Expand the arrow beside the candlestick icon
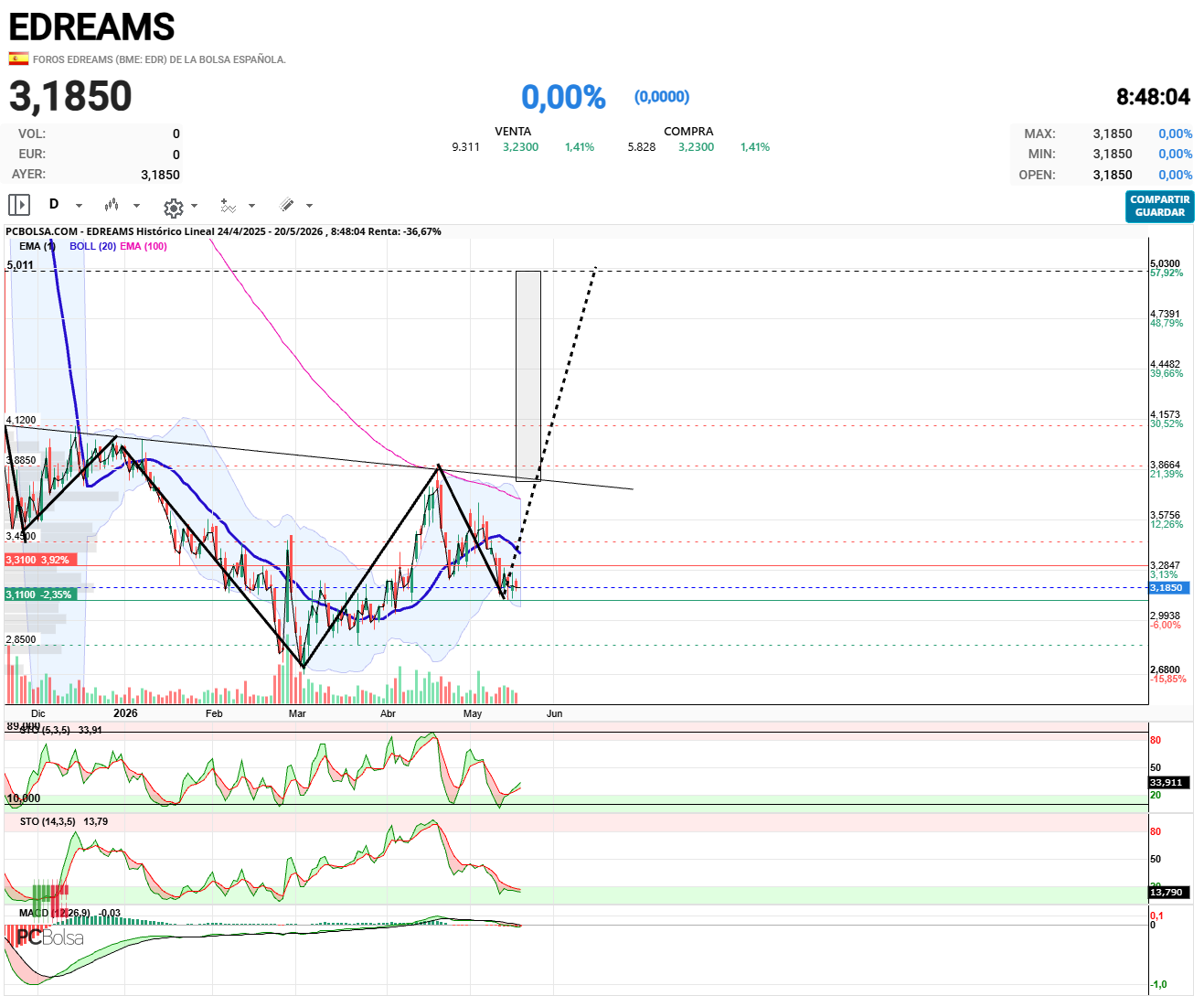 (136, 206)
